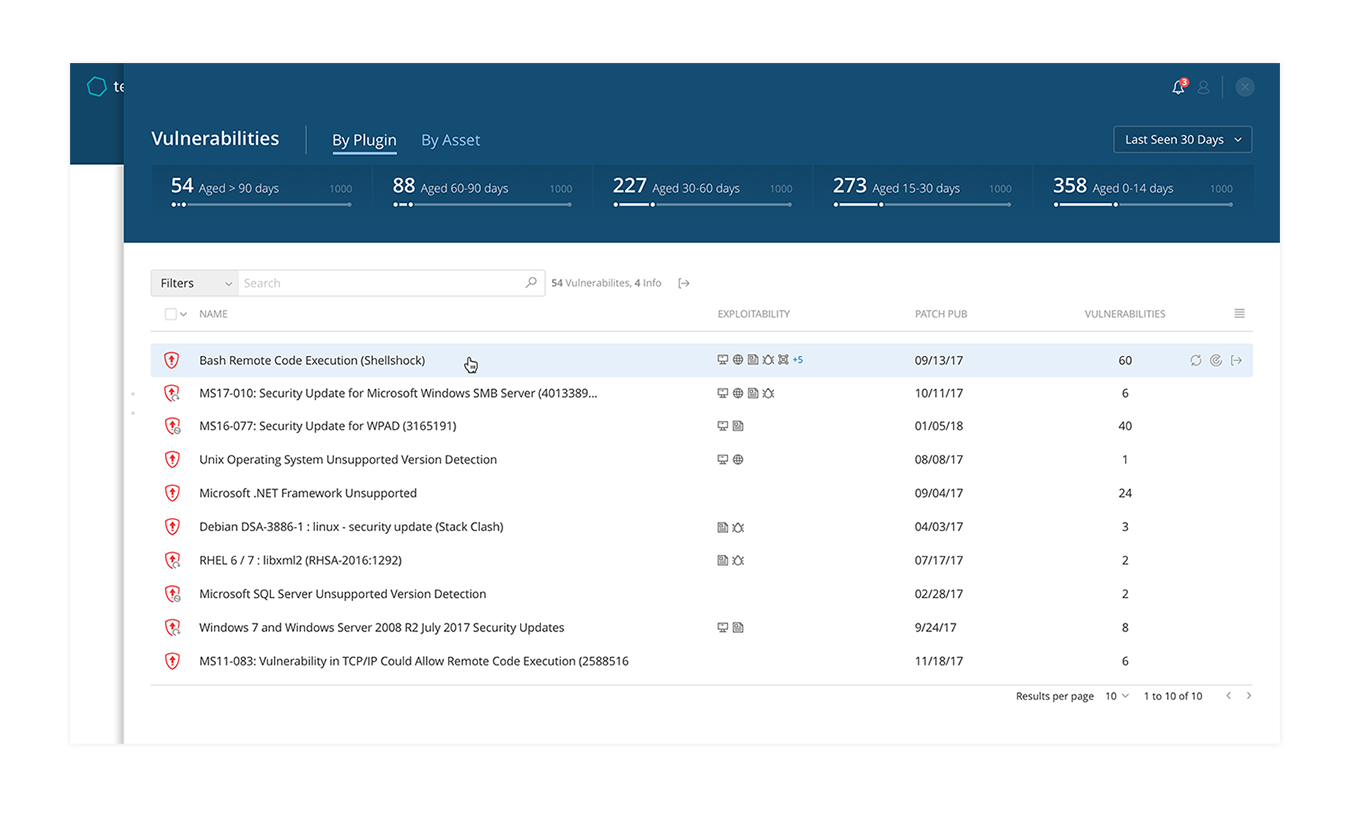The width and height of the screenshot is (1350, 840).
Task: Open the notifications bell icon
Action: tap(1178, 88)
